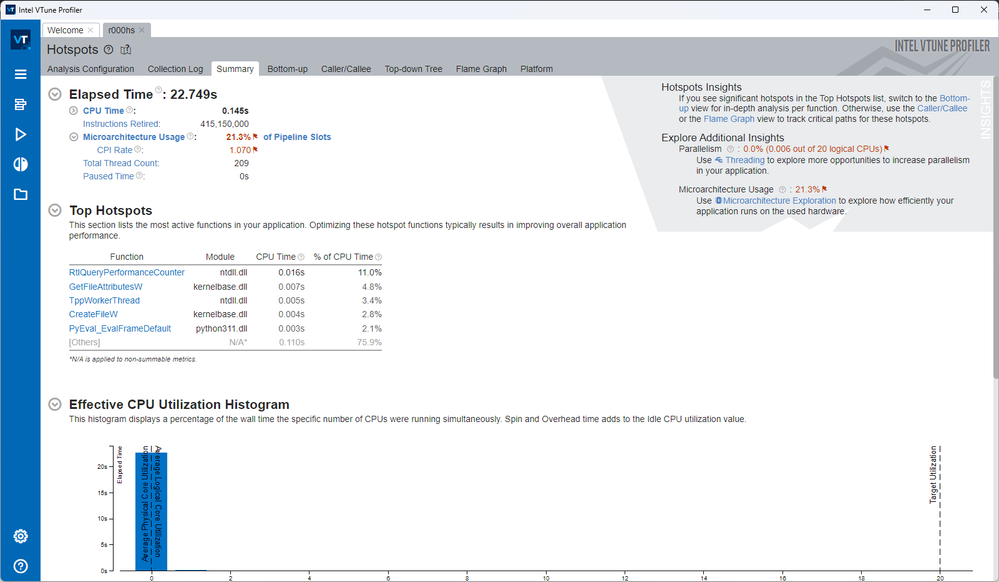
Task: Click the help icon next to CPU Time metric
Action: (129, 110)
